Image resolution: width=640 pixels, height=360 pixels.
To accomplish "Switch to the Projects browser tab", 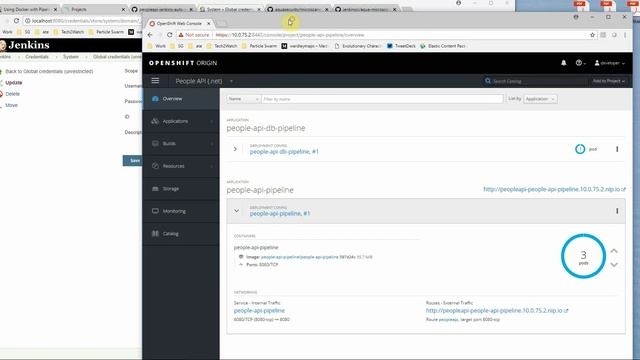I will point(94,9).
